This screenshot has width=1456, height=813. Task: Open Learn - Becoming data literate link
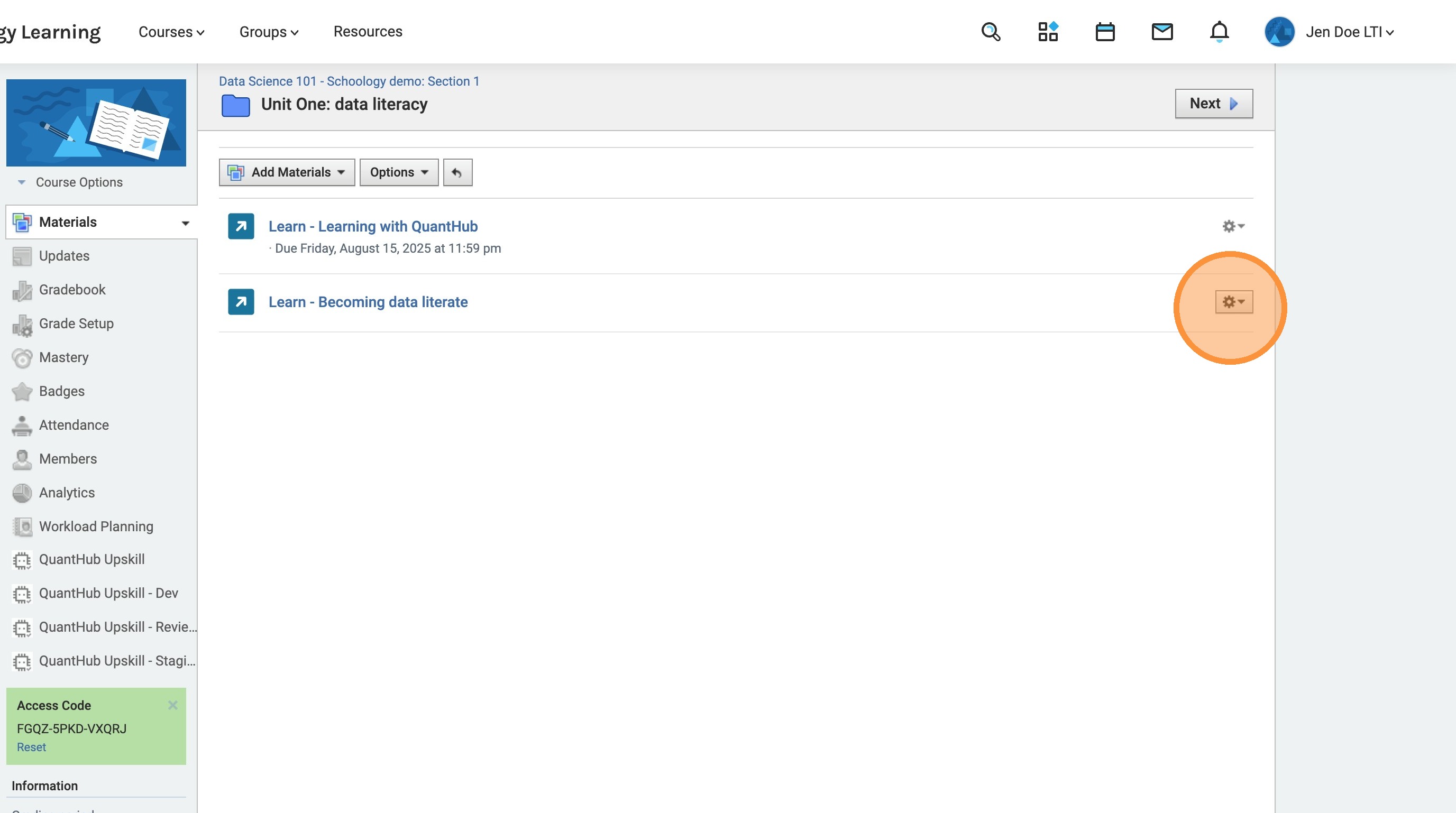pyautogui.click(x=368, y=302)
